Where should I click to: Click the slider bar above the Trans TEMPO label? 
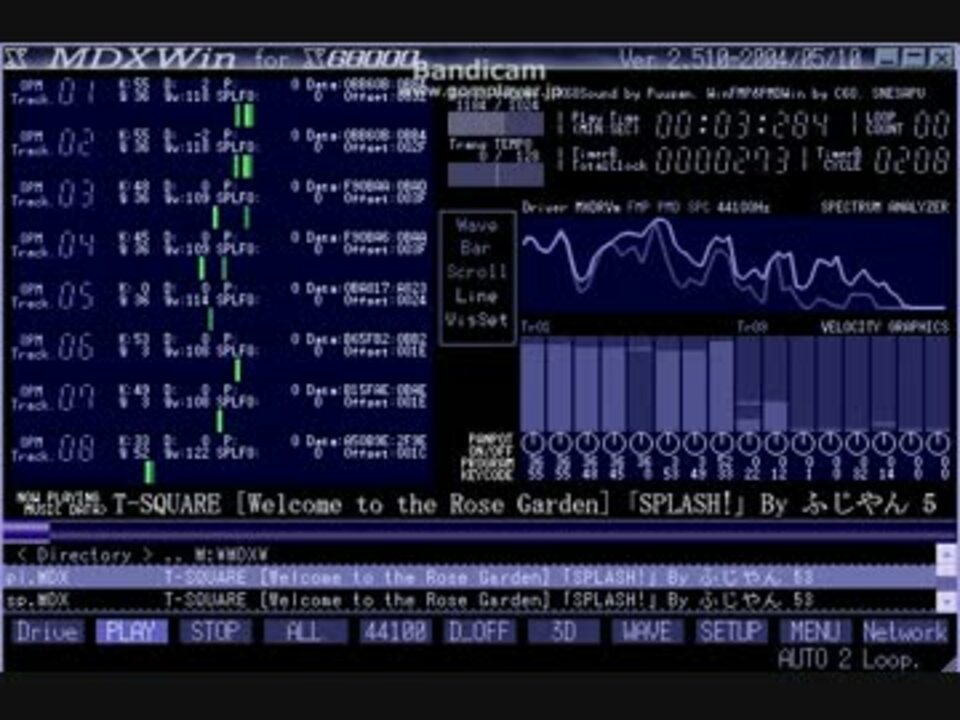(x=495, y=124)
